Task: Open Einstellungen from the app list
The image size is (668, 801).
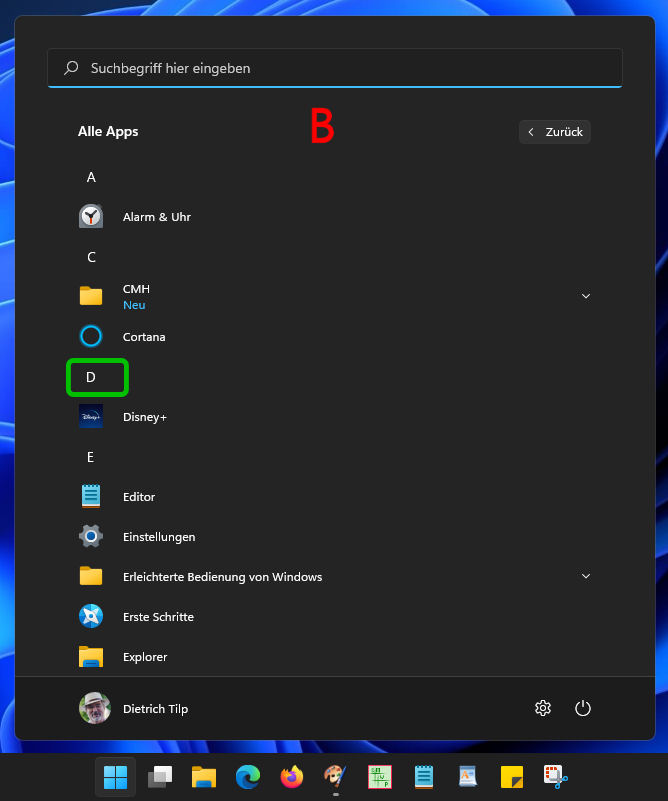Action: click(x=158, y=537)
